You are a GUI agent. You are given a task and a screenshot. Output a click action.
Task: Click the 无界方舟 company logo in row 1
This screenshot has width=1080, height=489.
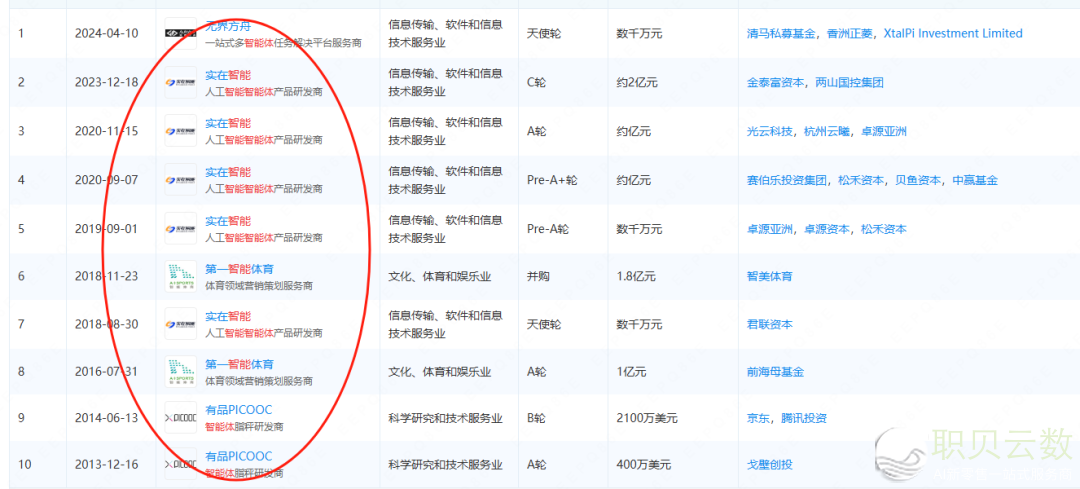pos(181,33)
